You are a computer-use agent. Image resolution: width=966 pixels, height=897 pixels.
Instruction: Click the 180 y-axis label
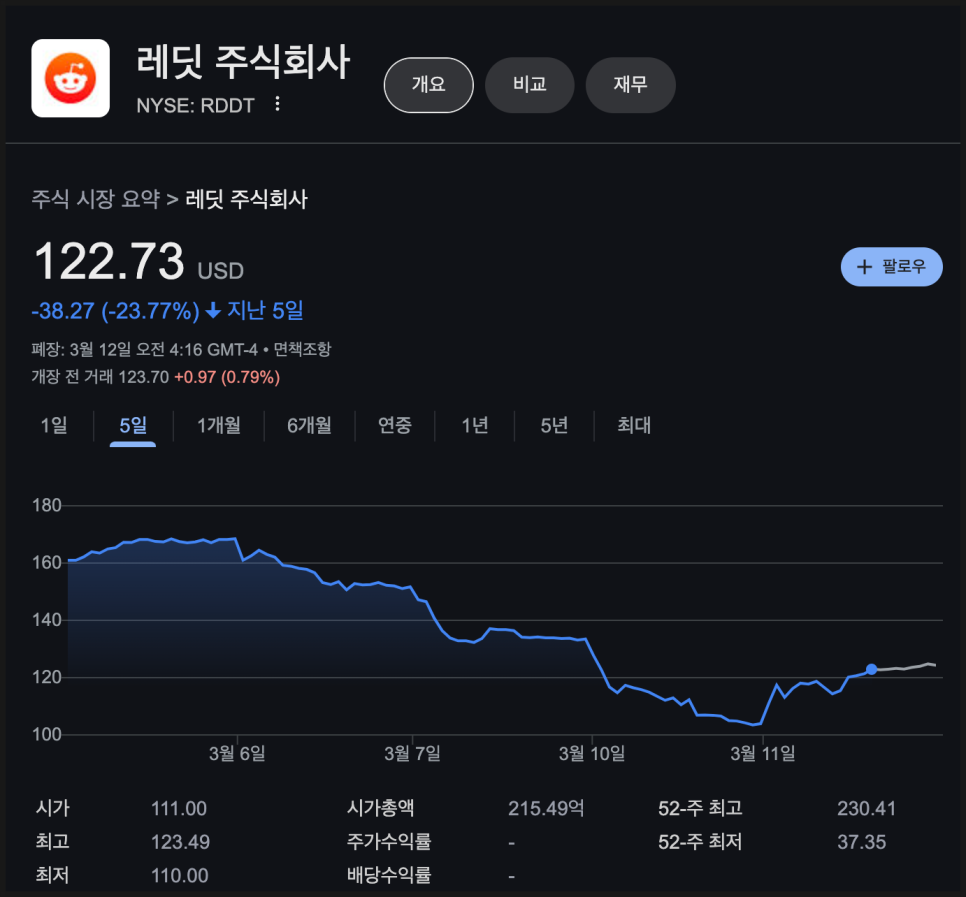pos(47,505)
